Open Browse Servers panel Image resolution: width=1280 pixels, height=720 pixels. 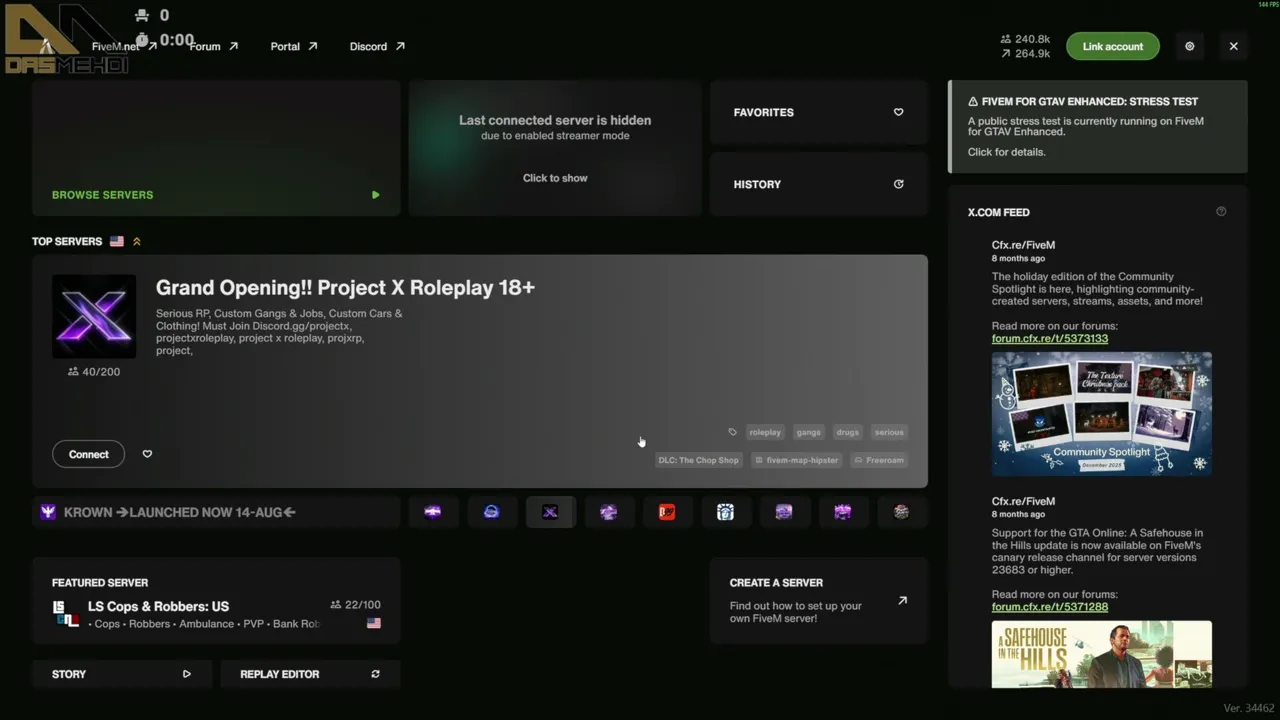[216, 148]
